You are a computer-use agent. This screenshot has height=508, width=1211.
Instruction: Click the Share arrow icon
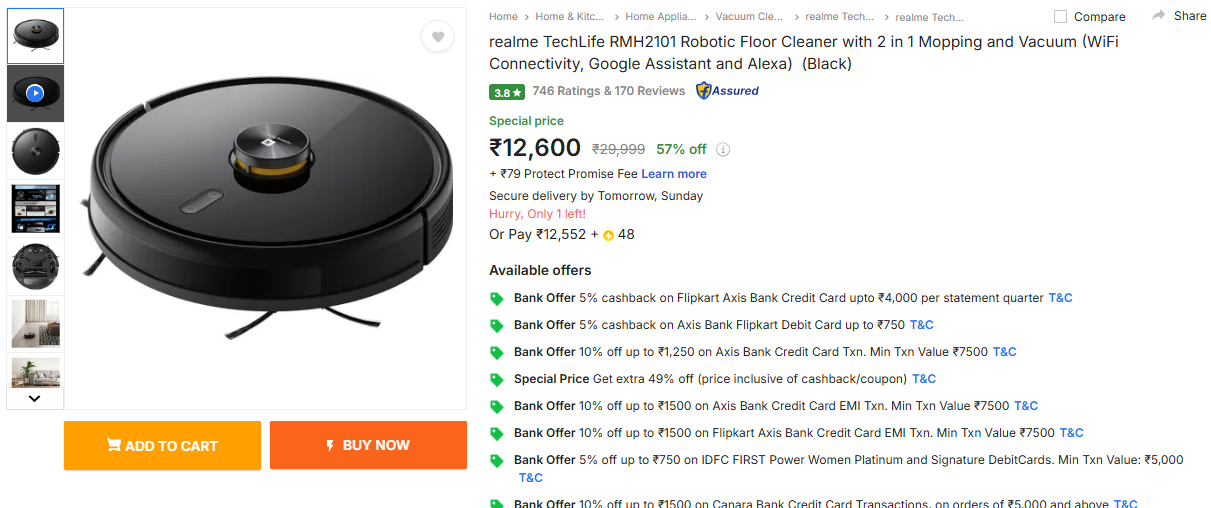[1159, 15]
